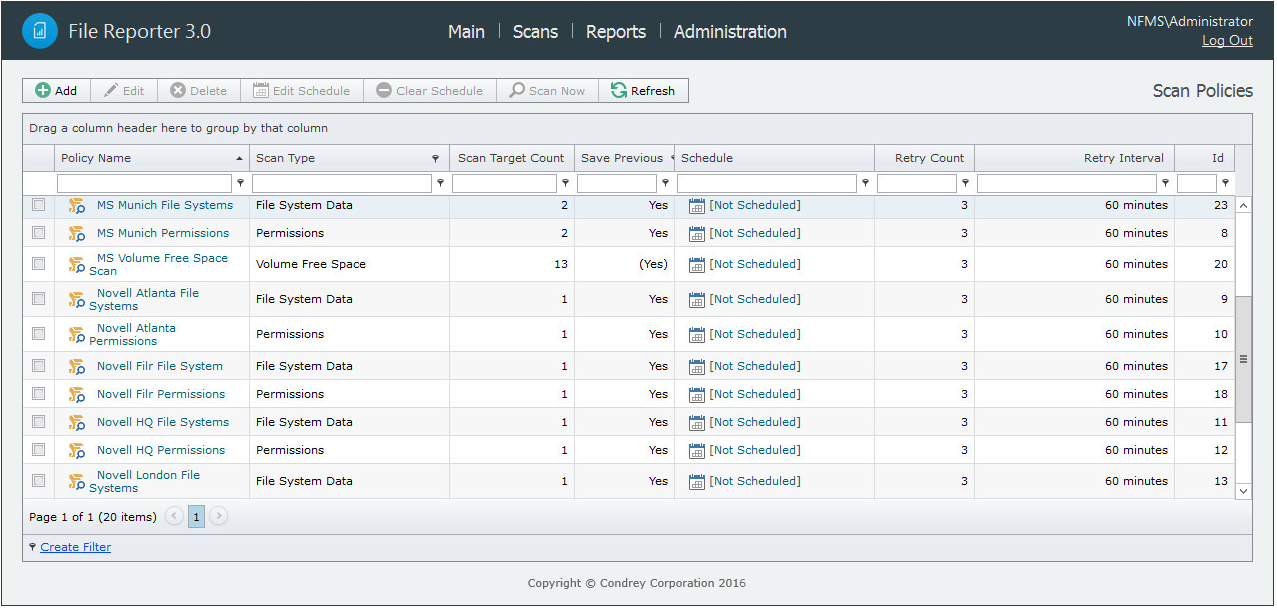Click the green Add plus icon
The width and height of the screenshot is (1277, 608).
(x=43, y=91)
